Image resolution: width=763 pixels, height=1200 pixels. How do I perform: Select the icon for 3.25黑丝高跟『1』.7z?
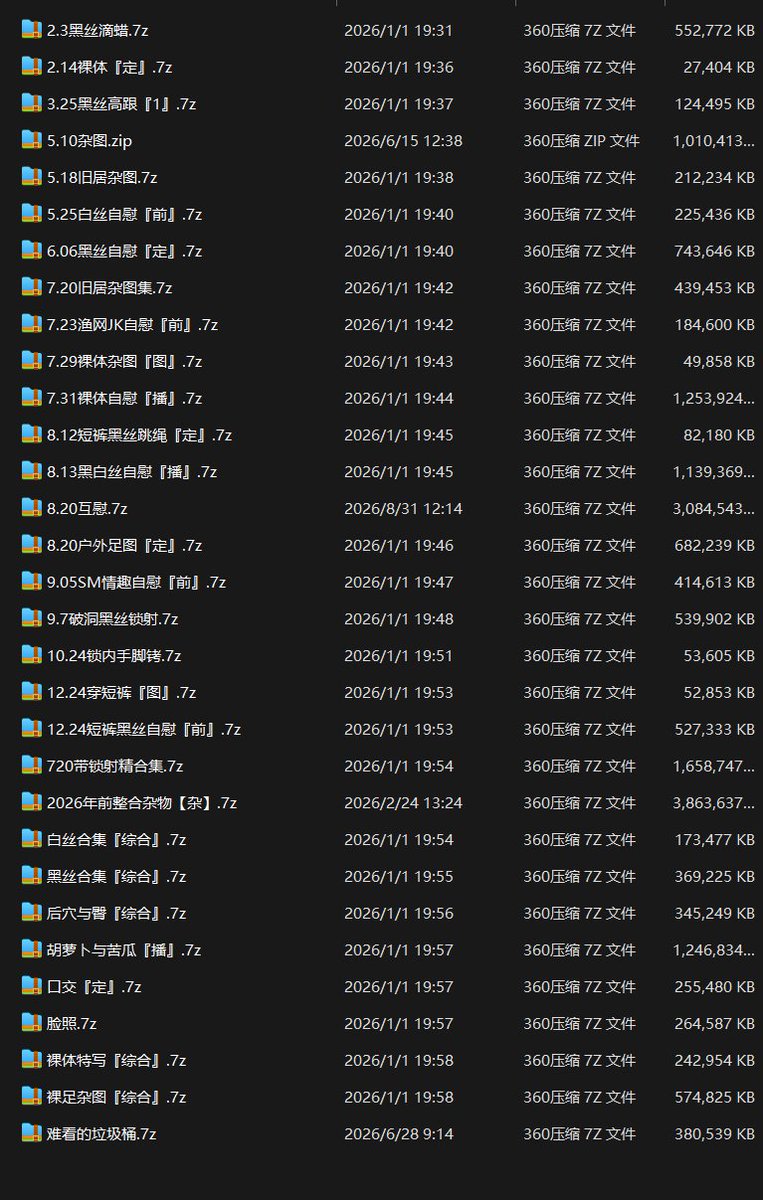(32, 103)
